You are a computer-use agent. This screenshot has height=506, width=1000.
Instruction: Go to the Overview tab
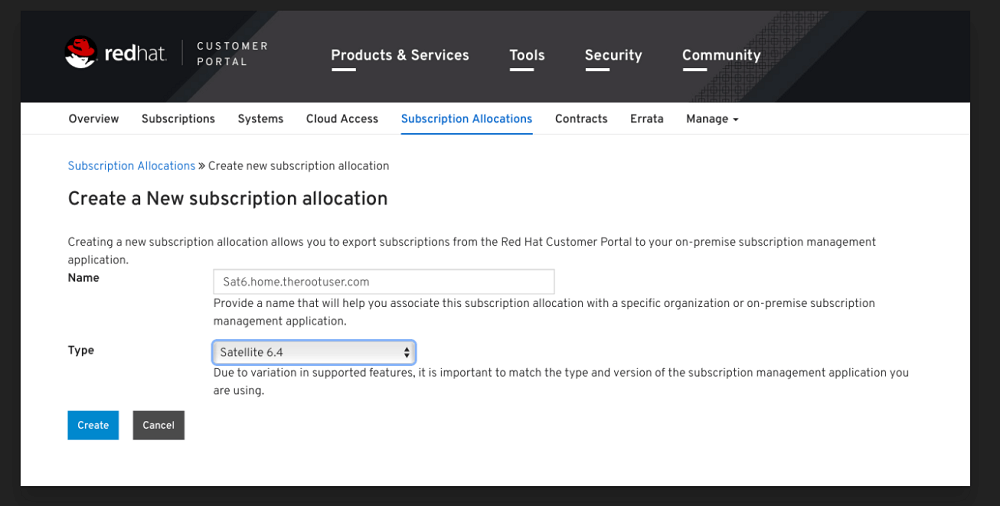click(x=93, y=119)
